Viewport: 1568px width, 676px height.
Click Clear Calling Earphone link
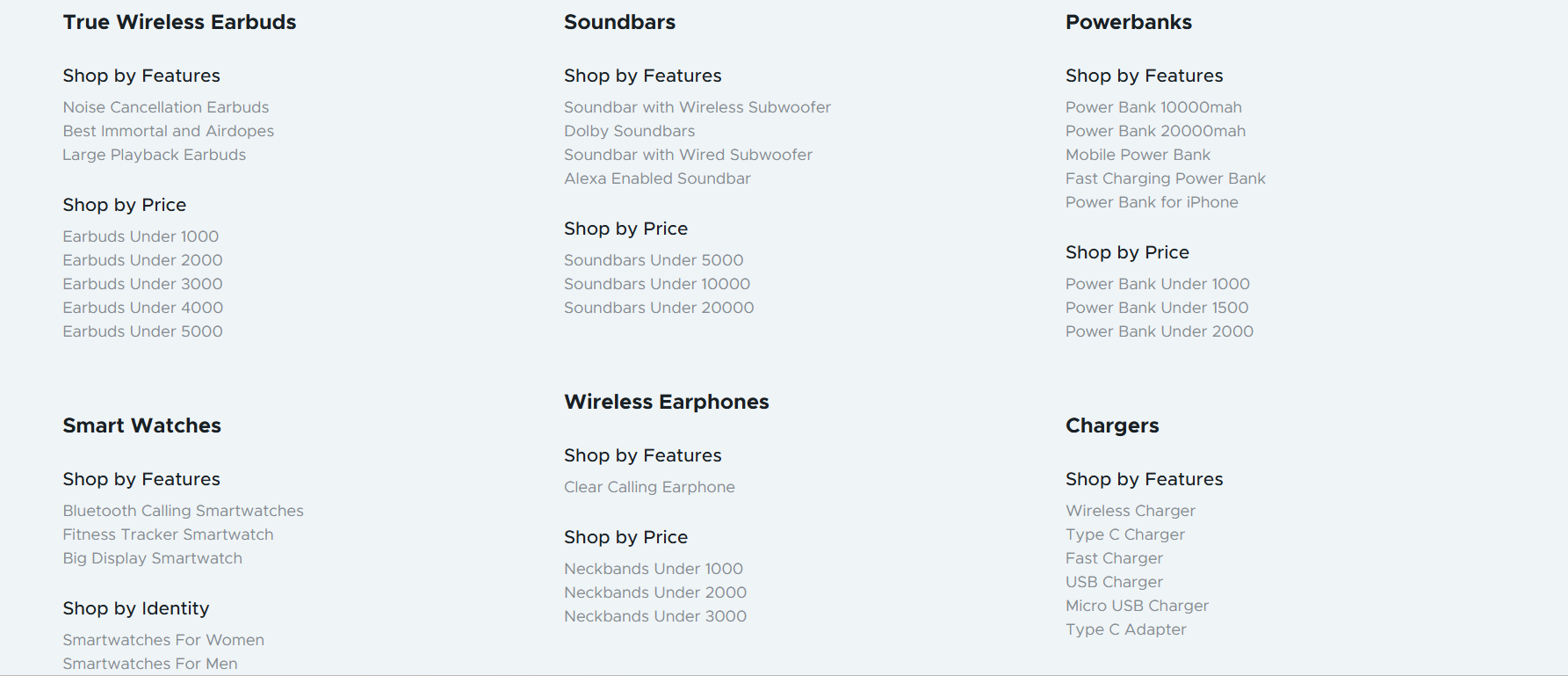tap(649, 487)
